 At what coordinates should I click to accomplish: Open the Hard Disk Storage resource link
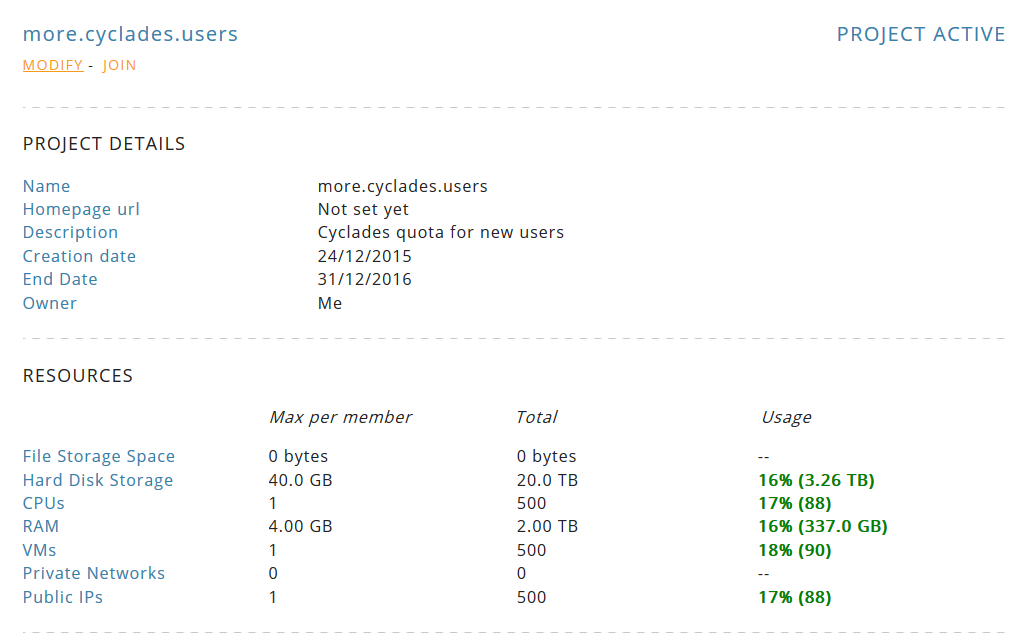tap(97, 479)
